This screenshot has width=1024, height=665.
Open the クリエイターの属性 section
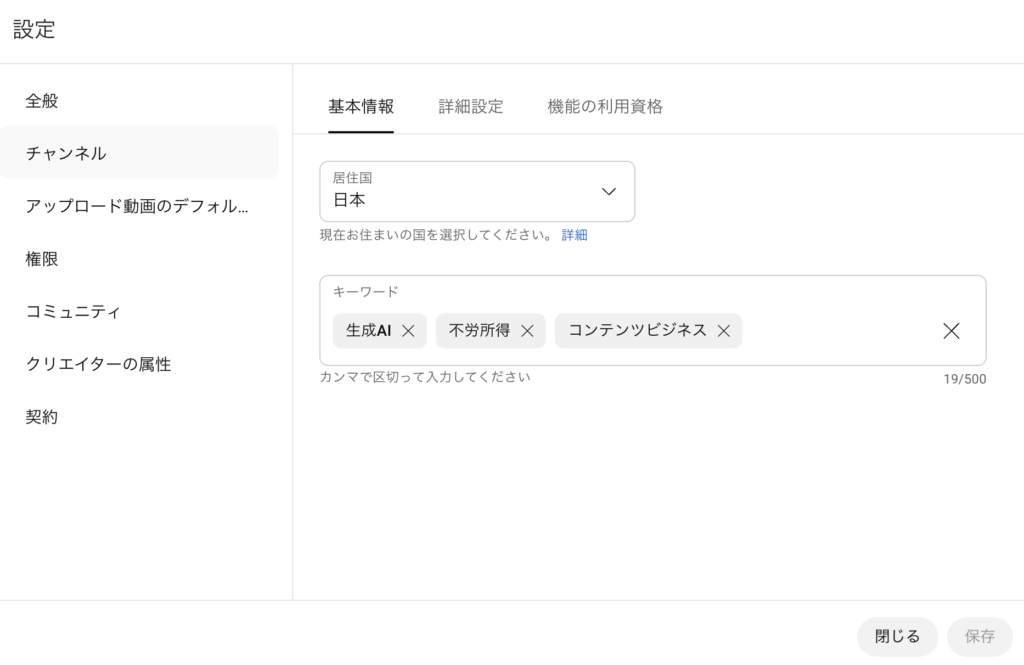point(98,364)
